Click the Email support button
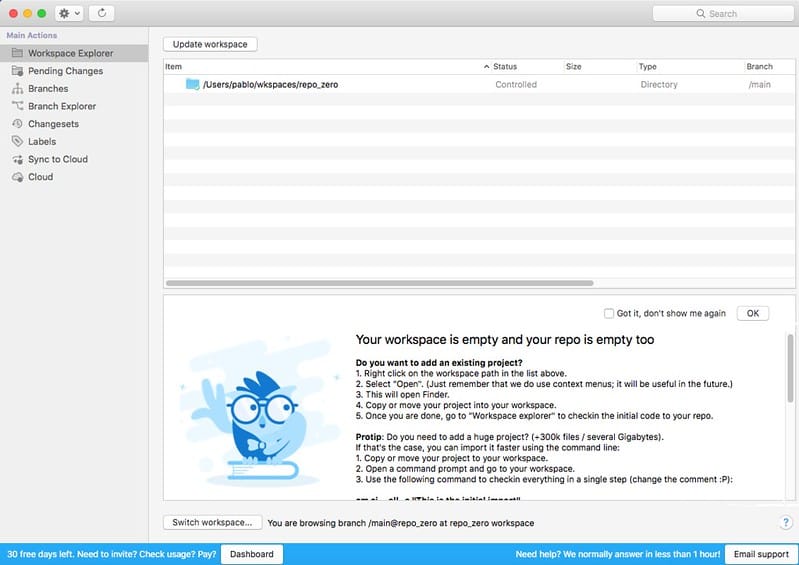This screenshot has width=799, height=565. point(761,554)
